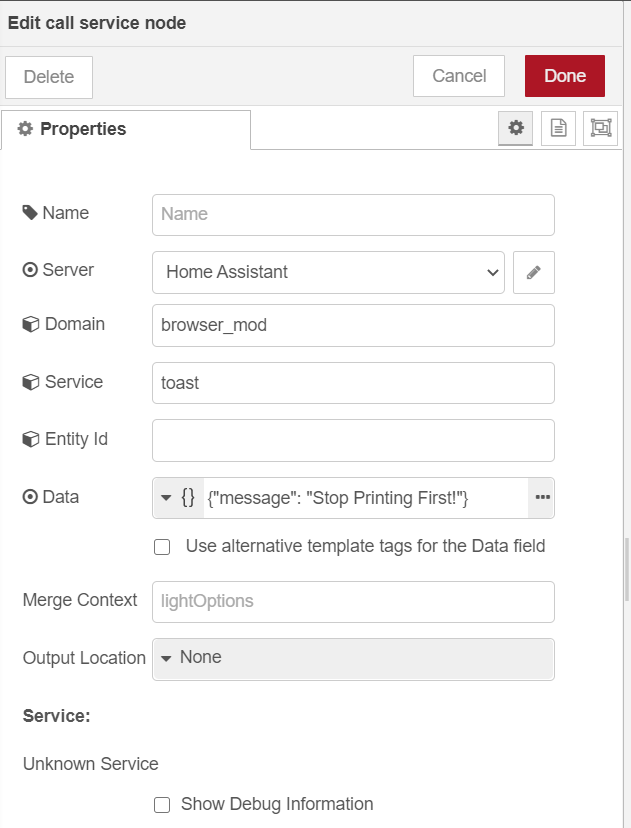Open the Output Location dropdown set to None

click(x=352, y=659)
